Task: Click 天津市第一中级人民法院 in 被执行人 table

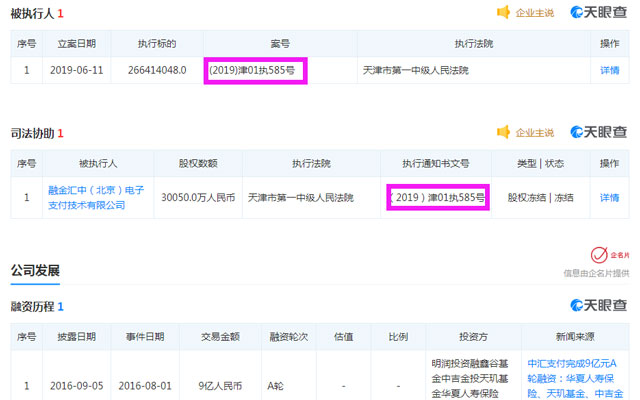Action: [416, 70]
